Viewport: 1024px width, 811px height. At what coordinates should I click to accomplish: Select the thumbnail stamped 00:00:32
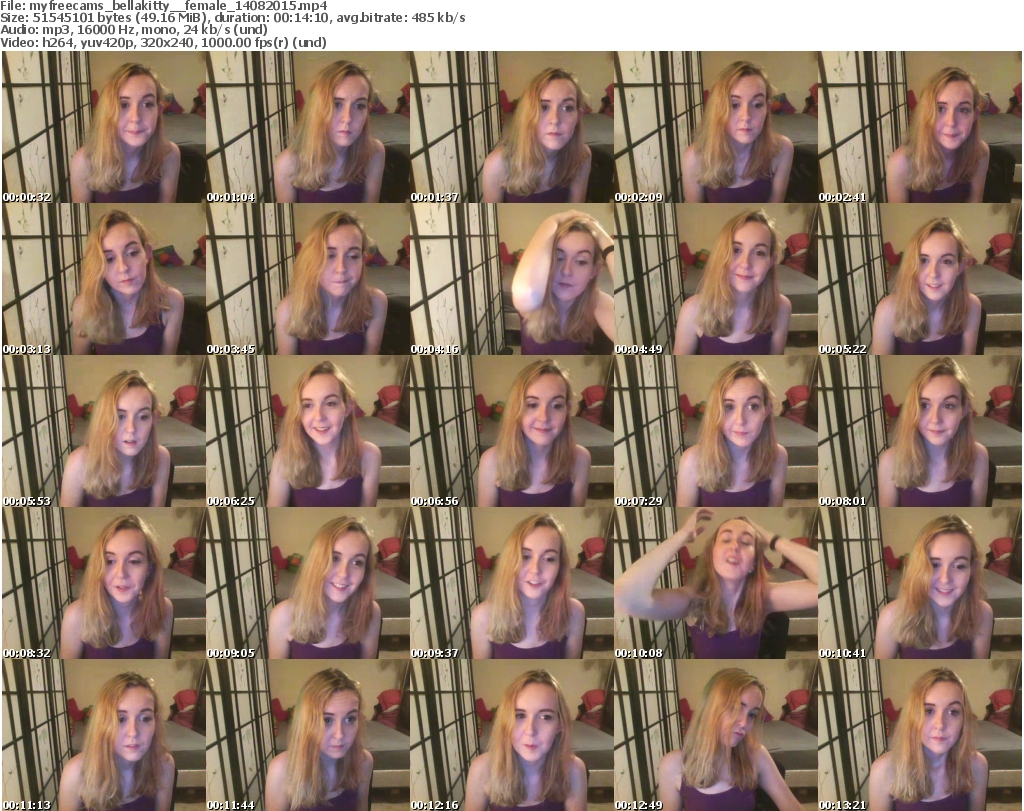104,127
